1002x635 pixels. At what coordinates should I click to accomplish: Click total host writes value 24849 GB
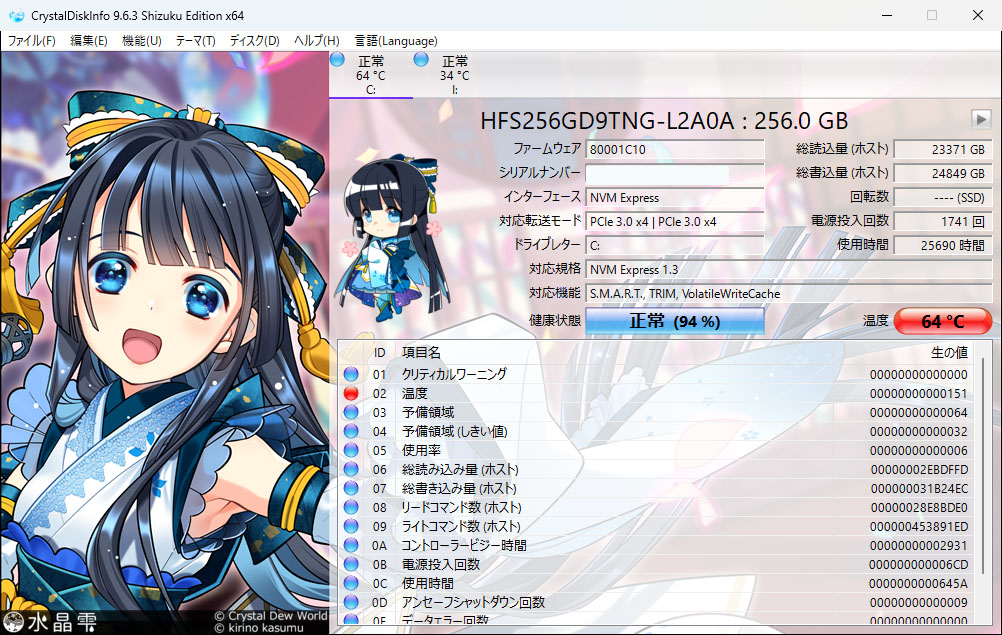[x=943, y=174]
